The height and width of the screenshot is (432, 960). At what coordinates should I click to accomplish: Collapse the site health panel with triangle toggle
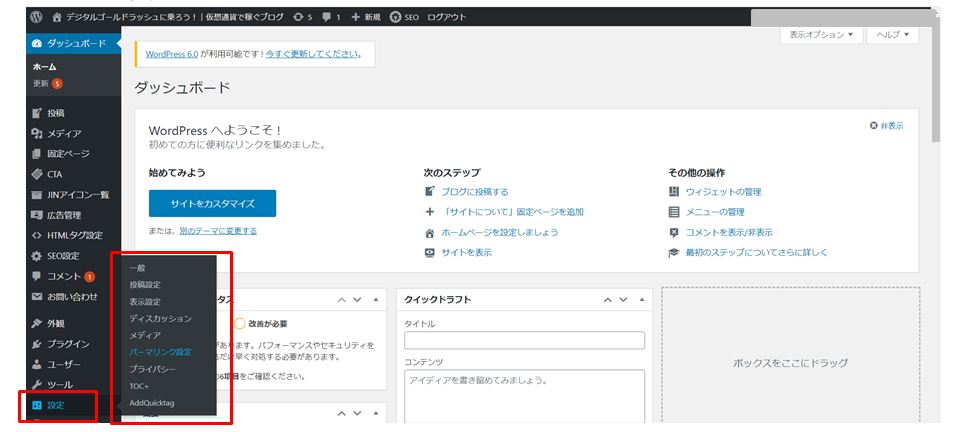(375, 300)
